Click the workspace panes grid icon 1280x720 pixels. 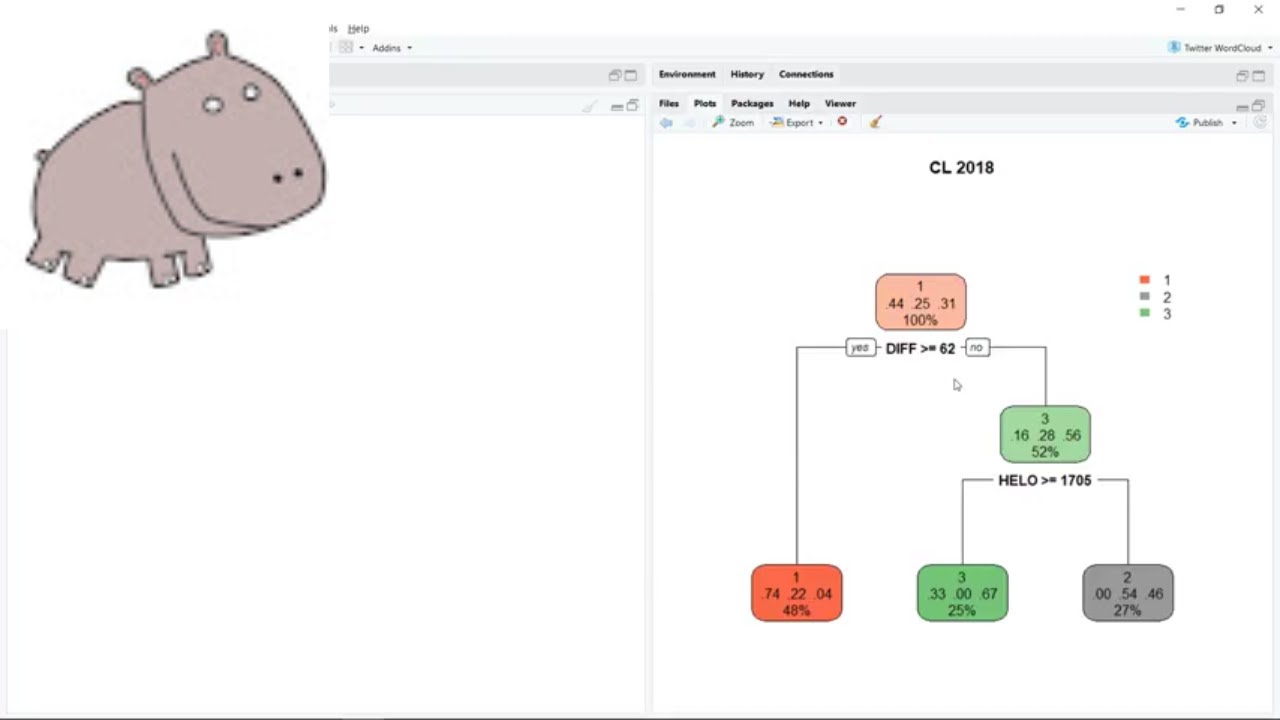(x=345, y=47)
